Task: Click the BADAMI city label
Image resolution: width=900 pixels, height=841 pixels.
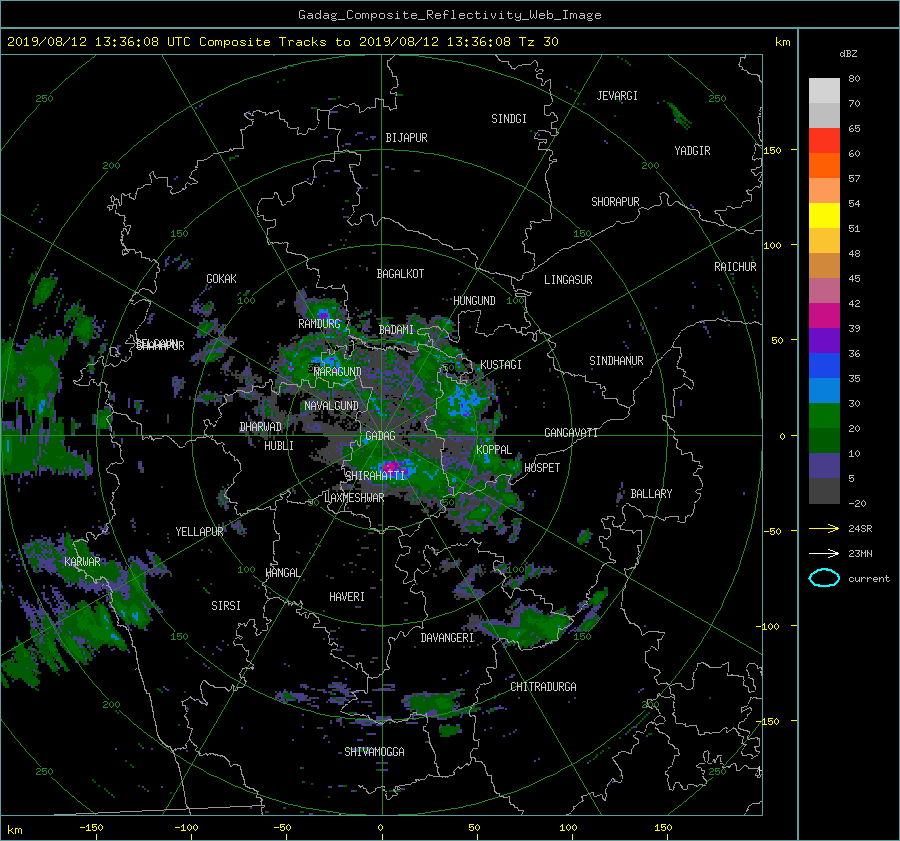Action: pos(396,330)
